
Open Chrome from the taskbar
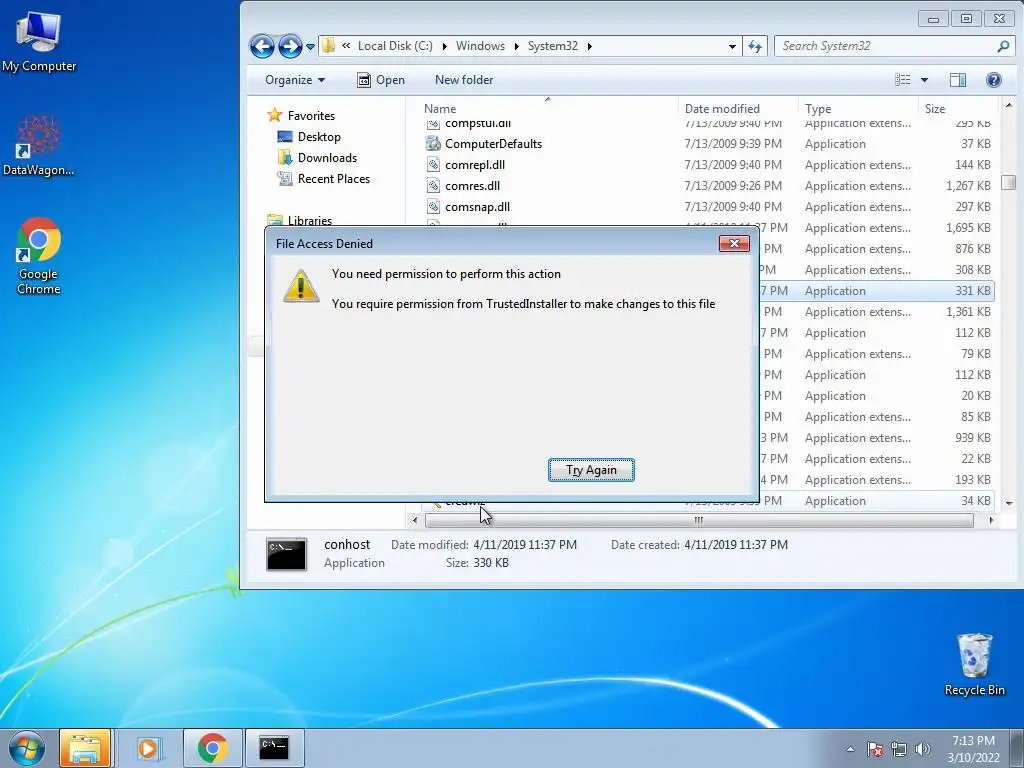point(212,748)
